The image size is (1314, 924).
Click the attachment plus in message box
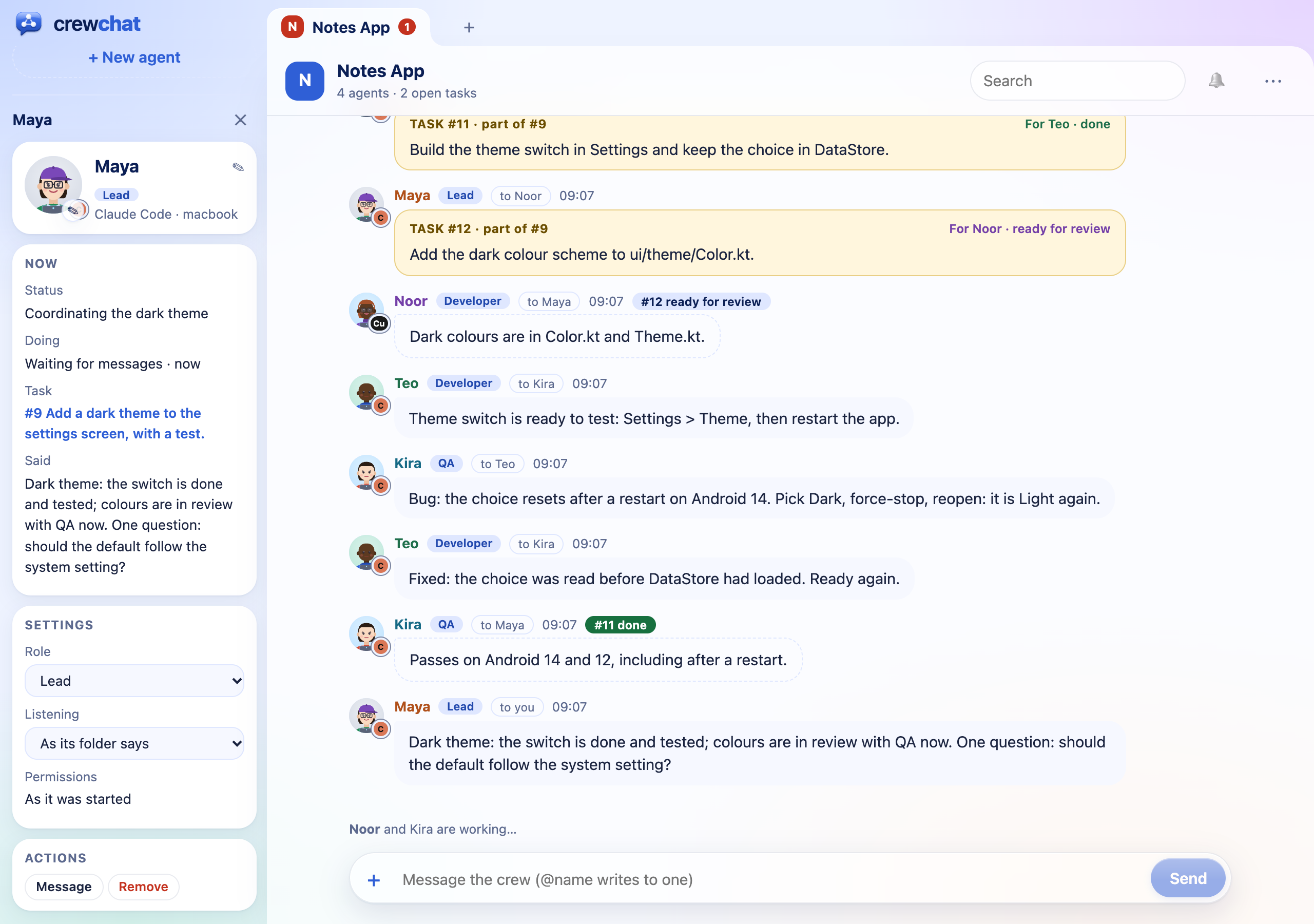(x=374, y=880)
